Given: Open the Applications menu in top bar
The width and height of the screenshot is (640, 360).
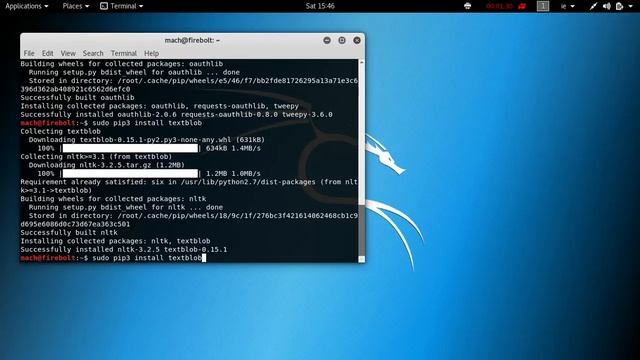Looking at the screenshot, I should (27, 6).
